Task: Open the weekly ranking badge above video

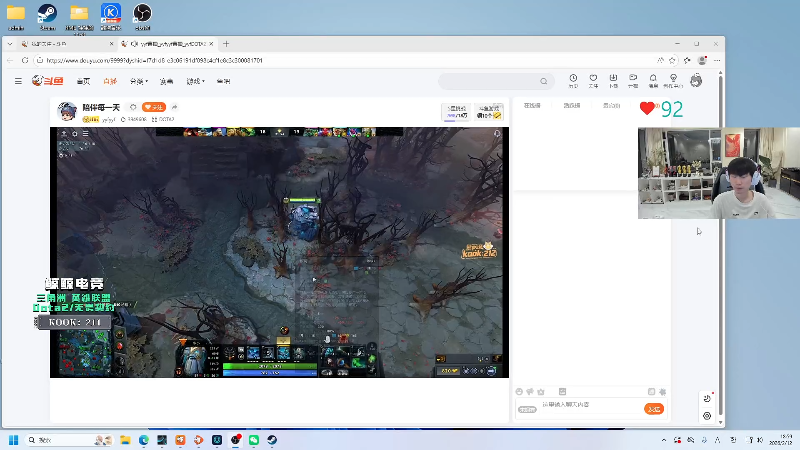Action: [x=456, y=112]
